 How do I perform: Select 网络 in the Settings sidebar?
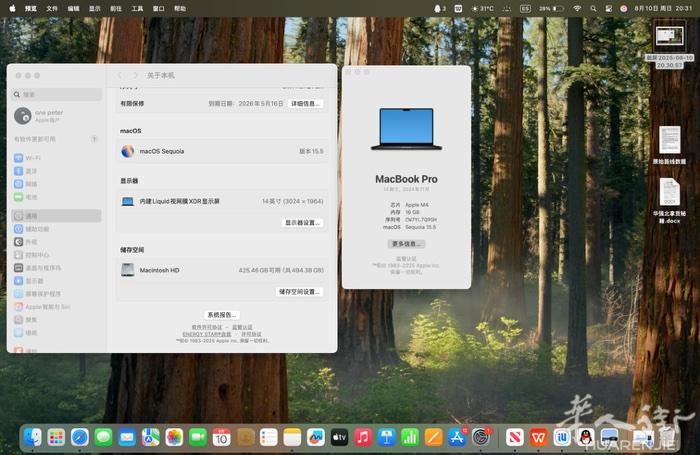(x=57, y=184)
